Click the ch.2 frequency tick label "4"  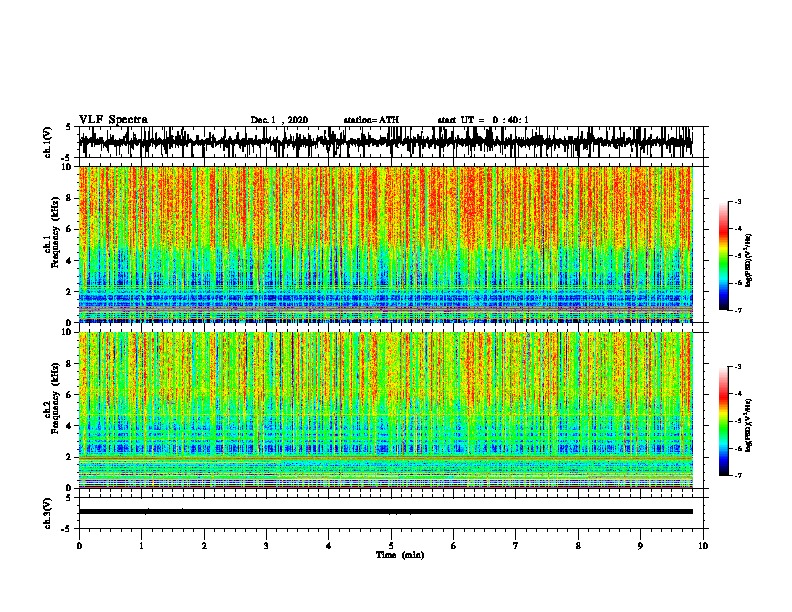click(69, 426)
